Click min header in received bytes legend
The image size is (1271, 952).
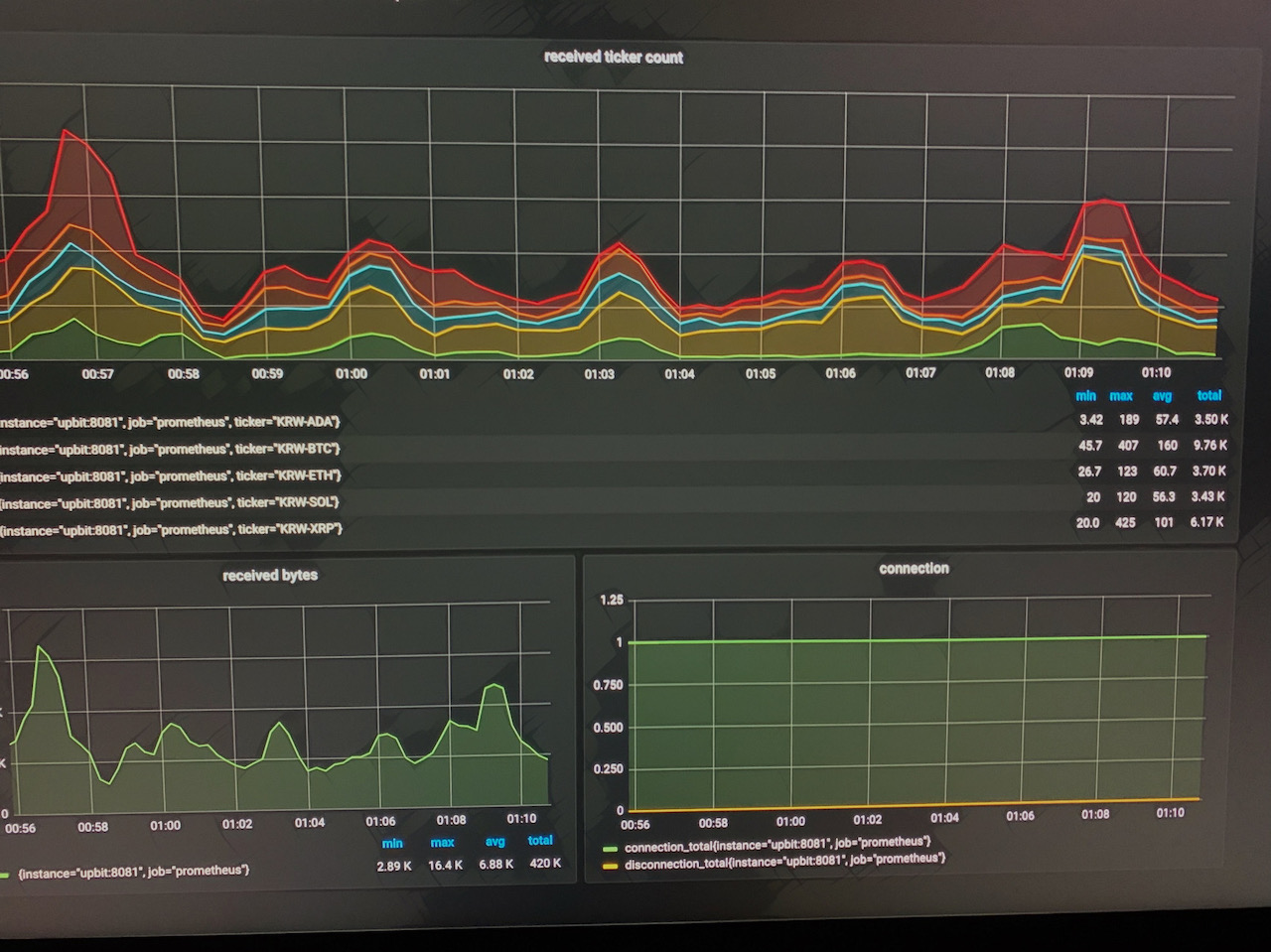[392, 843]
